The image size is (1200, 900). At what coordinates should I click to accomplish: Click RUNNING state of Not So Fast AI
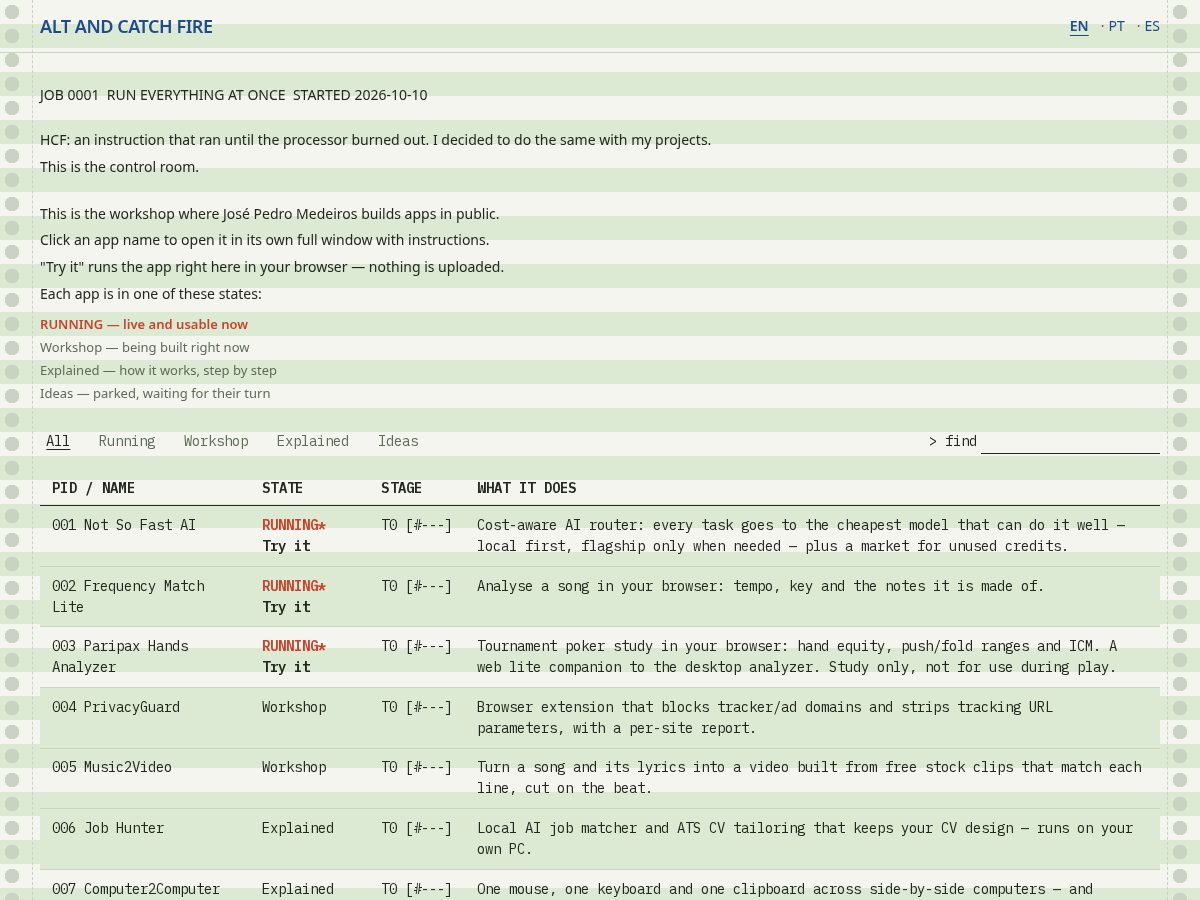coord(294,525)
